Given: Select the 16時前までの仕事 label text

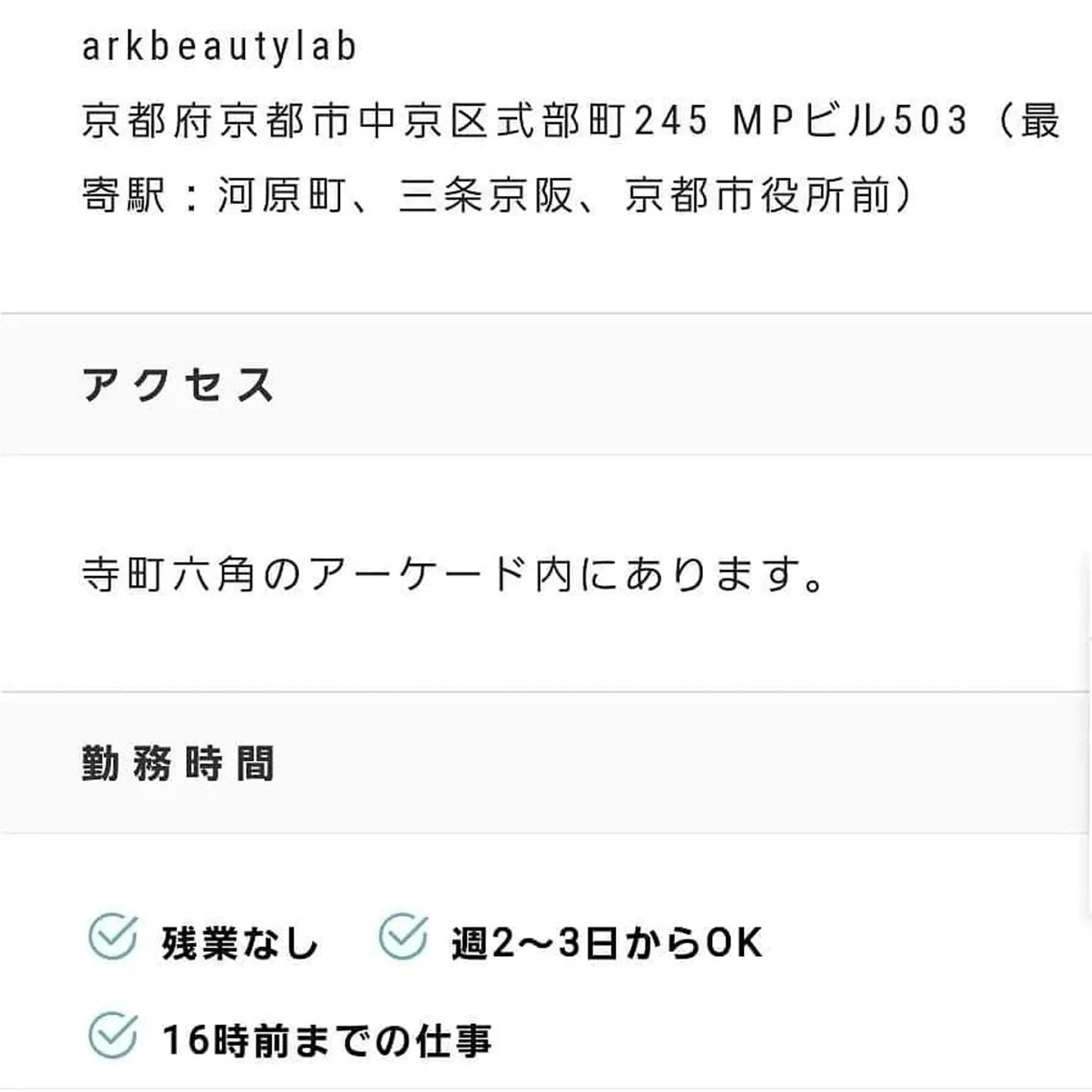Looking at the screenshot, I should [x=327, y=1040].
